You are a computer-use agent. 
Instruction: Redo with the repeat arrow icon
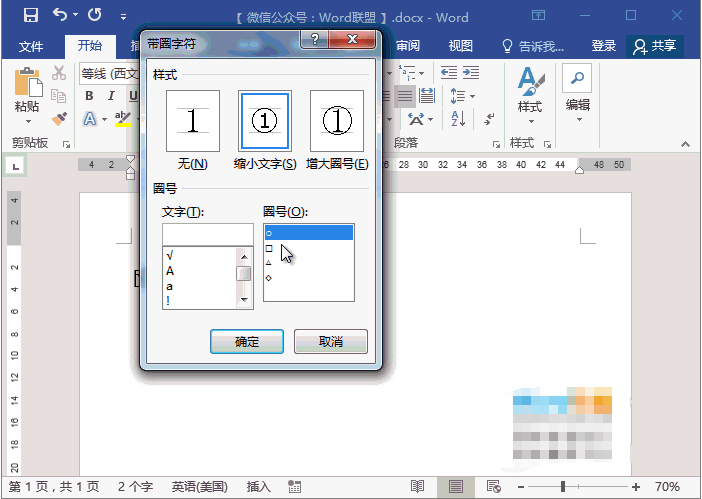pos(94,15)
